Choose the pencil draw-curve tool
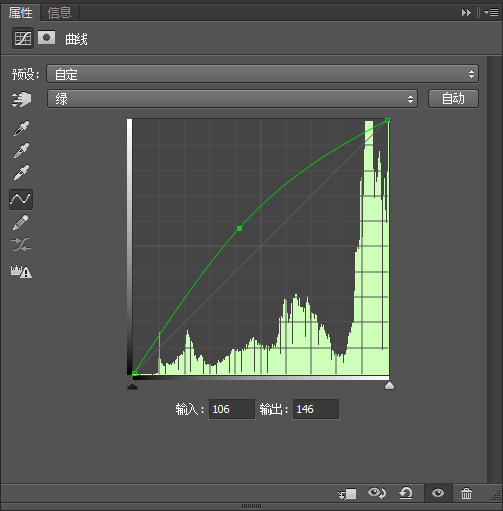Screen dimensions: 503x511 tap(21, 222)
